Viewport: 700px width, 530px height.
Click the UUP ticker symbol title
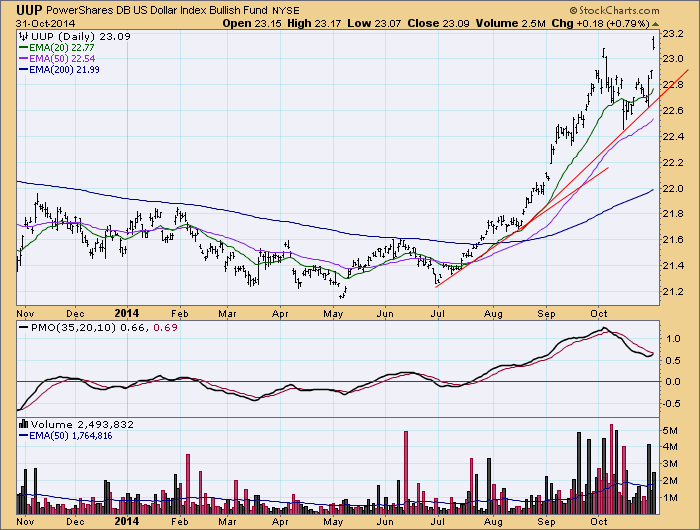pos(30,10)
